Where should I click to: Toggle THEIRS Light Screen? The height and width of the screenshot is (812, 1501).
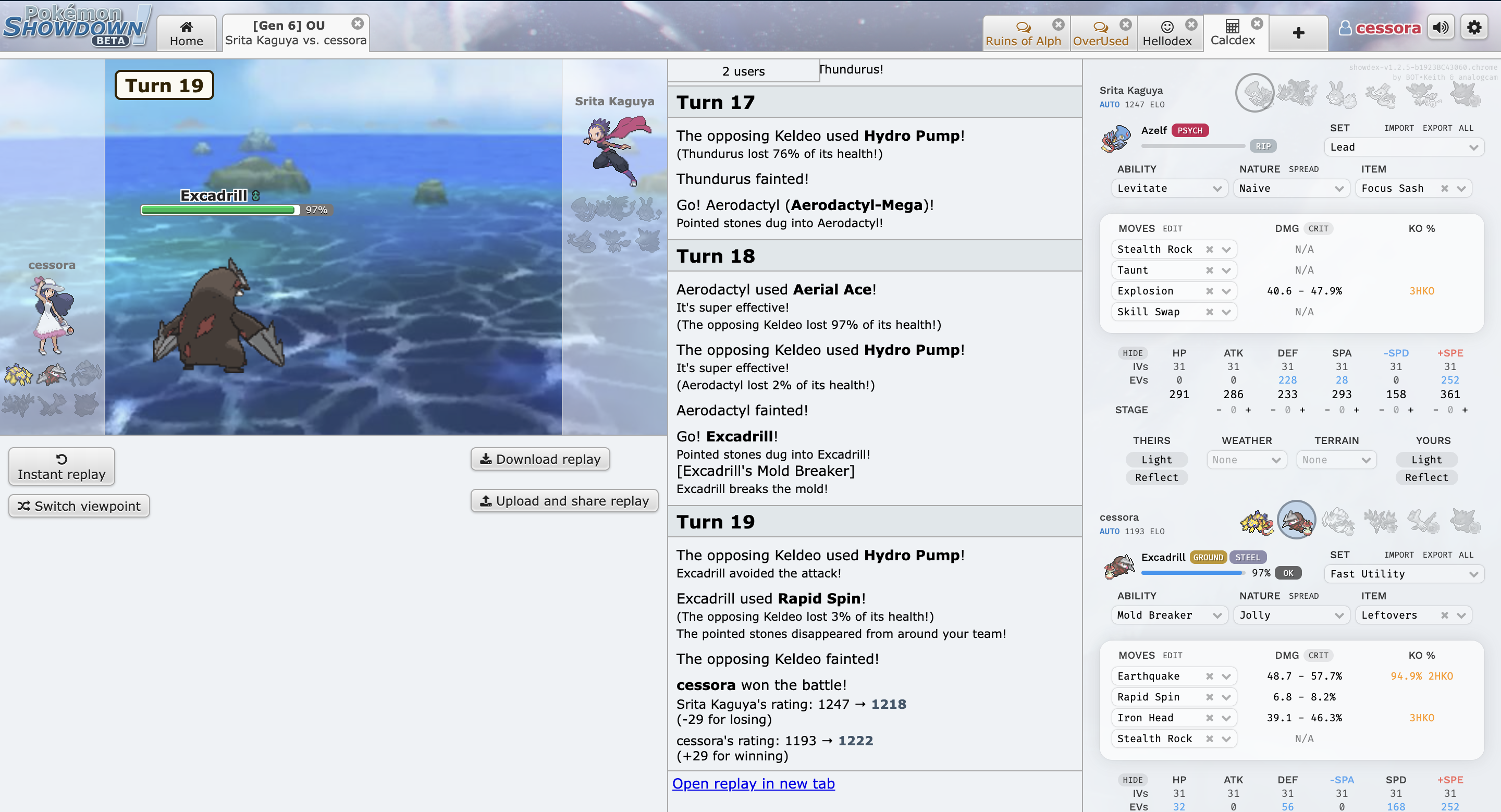pos(1156,460)
